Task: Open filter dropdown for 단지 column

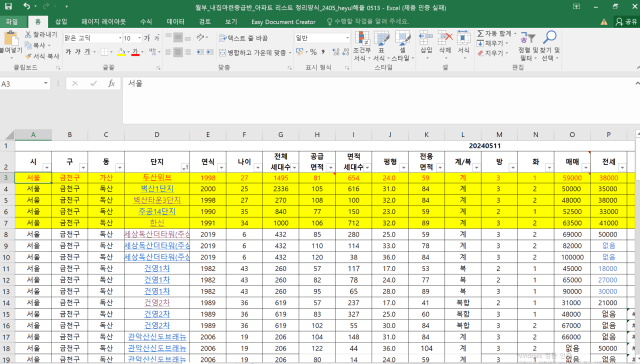Action: [x=185, y=167]
